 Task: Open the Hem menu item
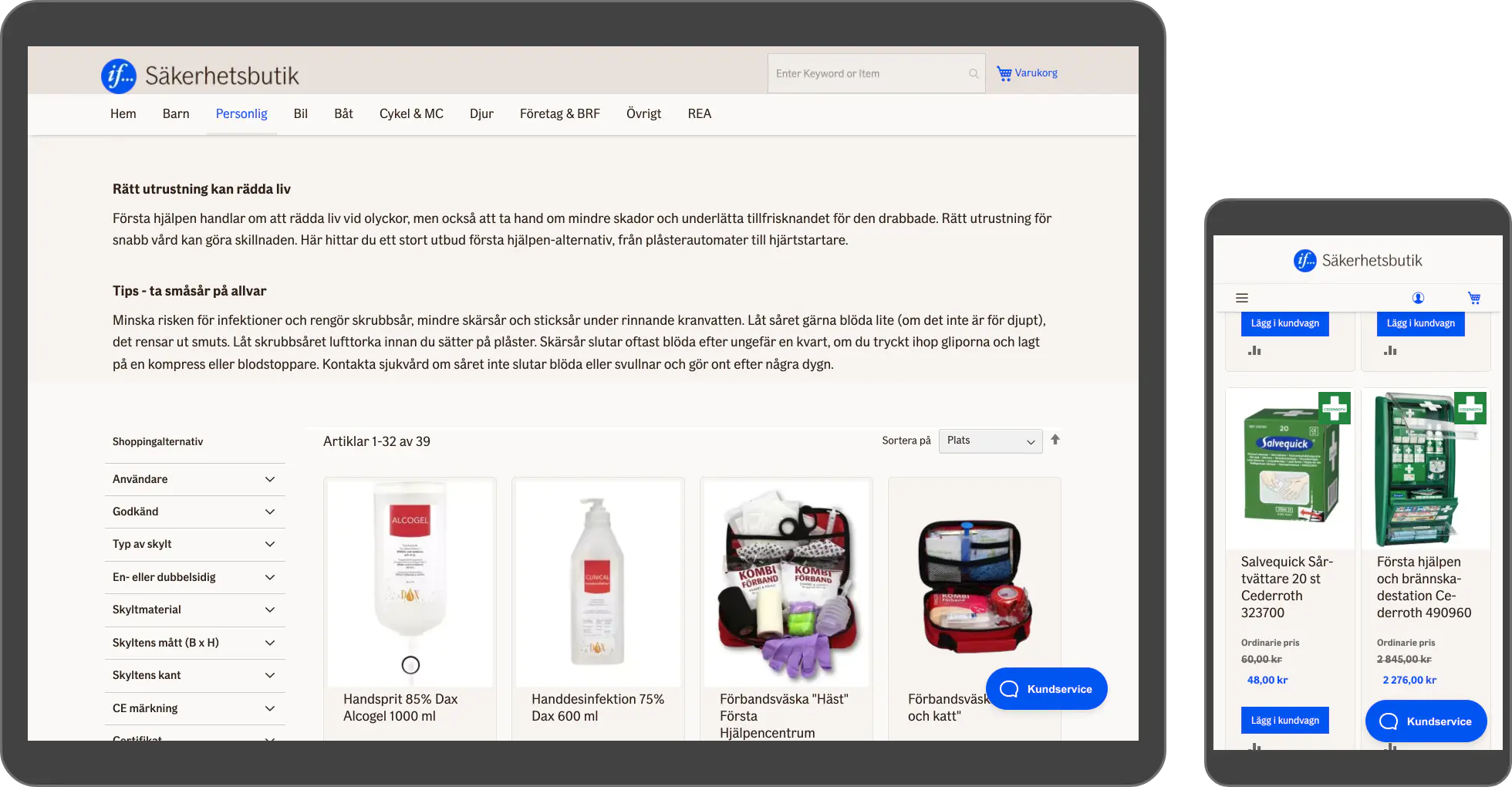coord(123,114)
